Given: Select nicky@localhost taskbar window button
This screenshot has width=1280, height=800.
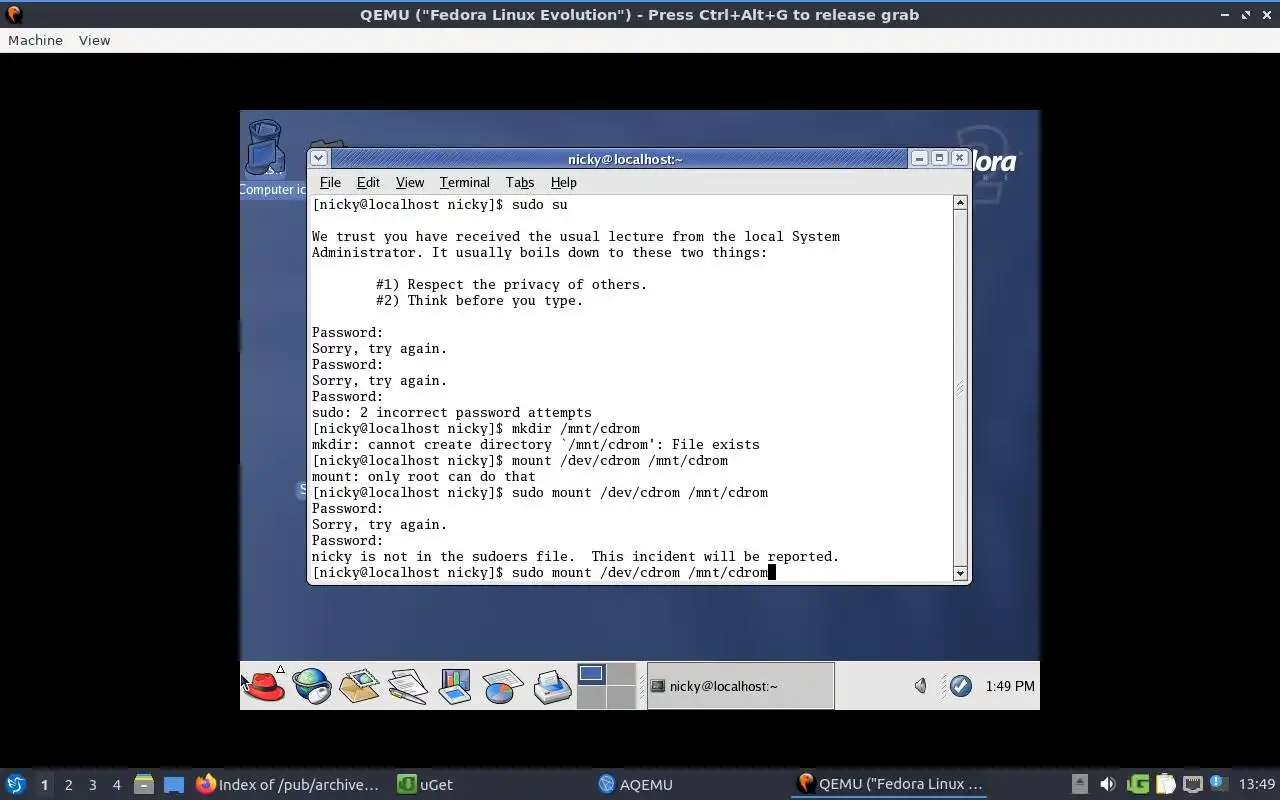Looking at the screenshot, I should 740,686.
